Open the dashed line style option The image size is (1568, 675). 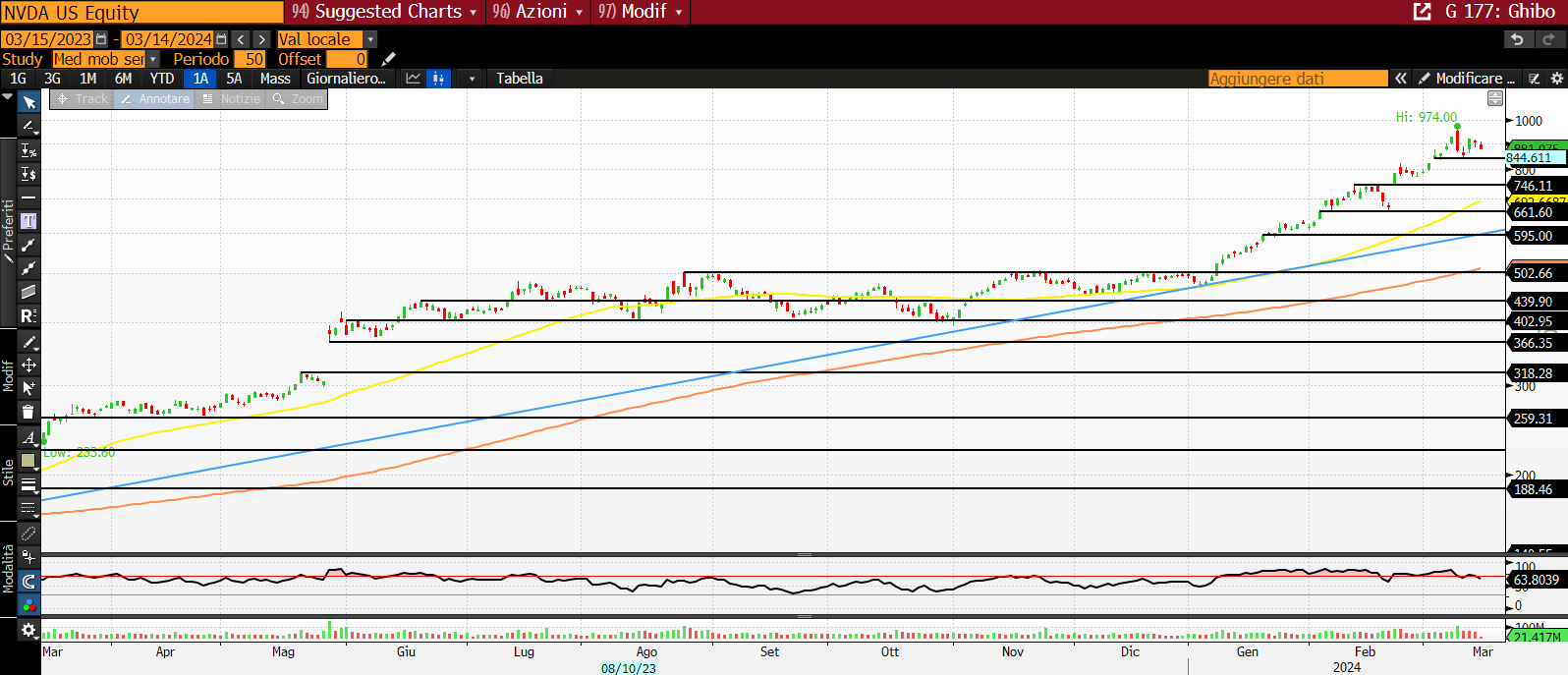[x=28, y=508]
